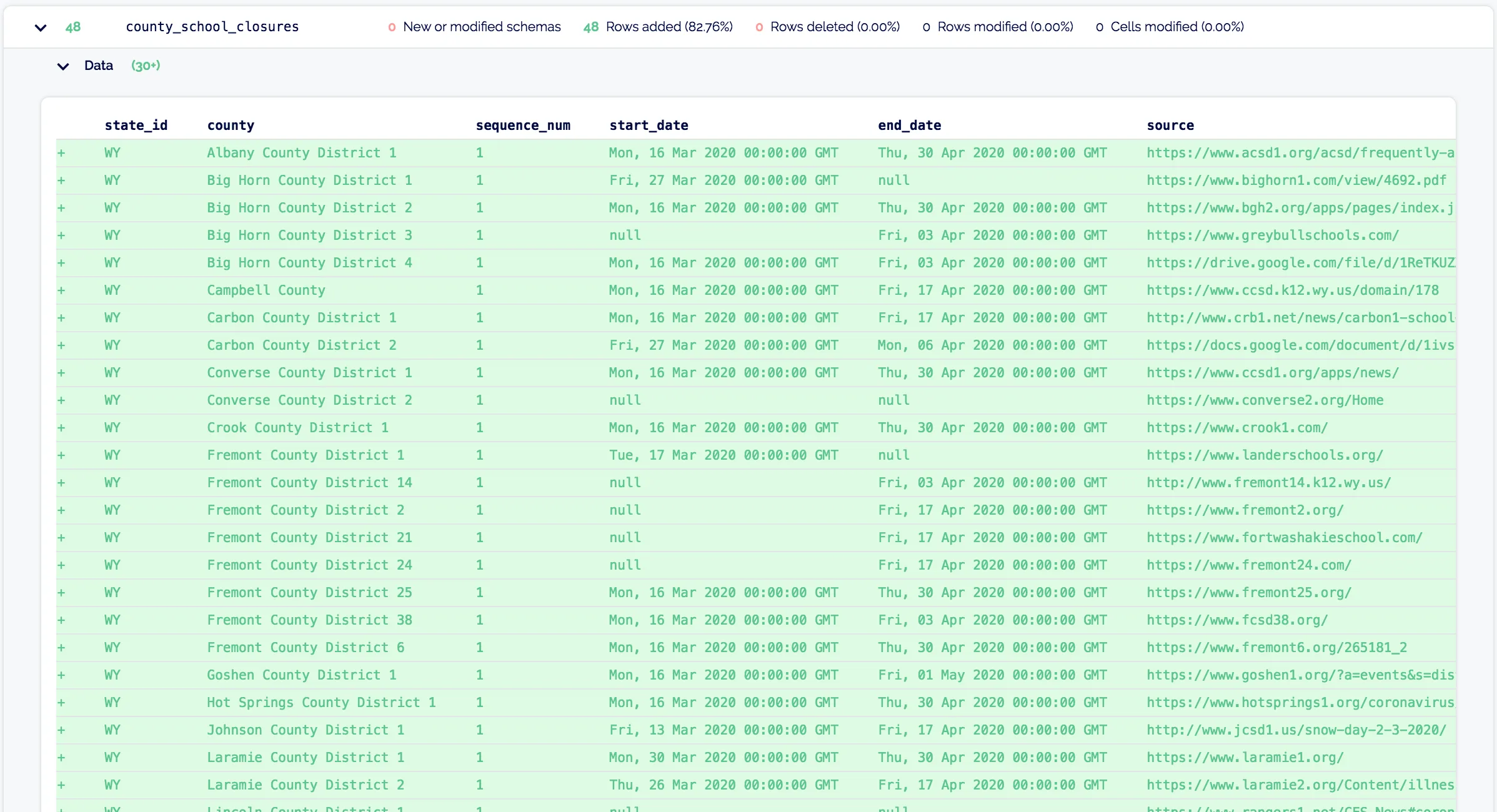Screen dimensions: 1497x812
Task: Click plus icon beside Converse County District 2
Action: coord(61,400)
